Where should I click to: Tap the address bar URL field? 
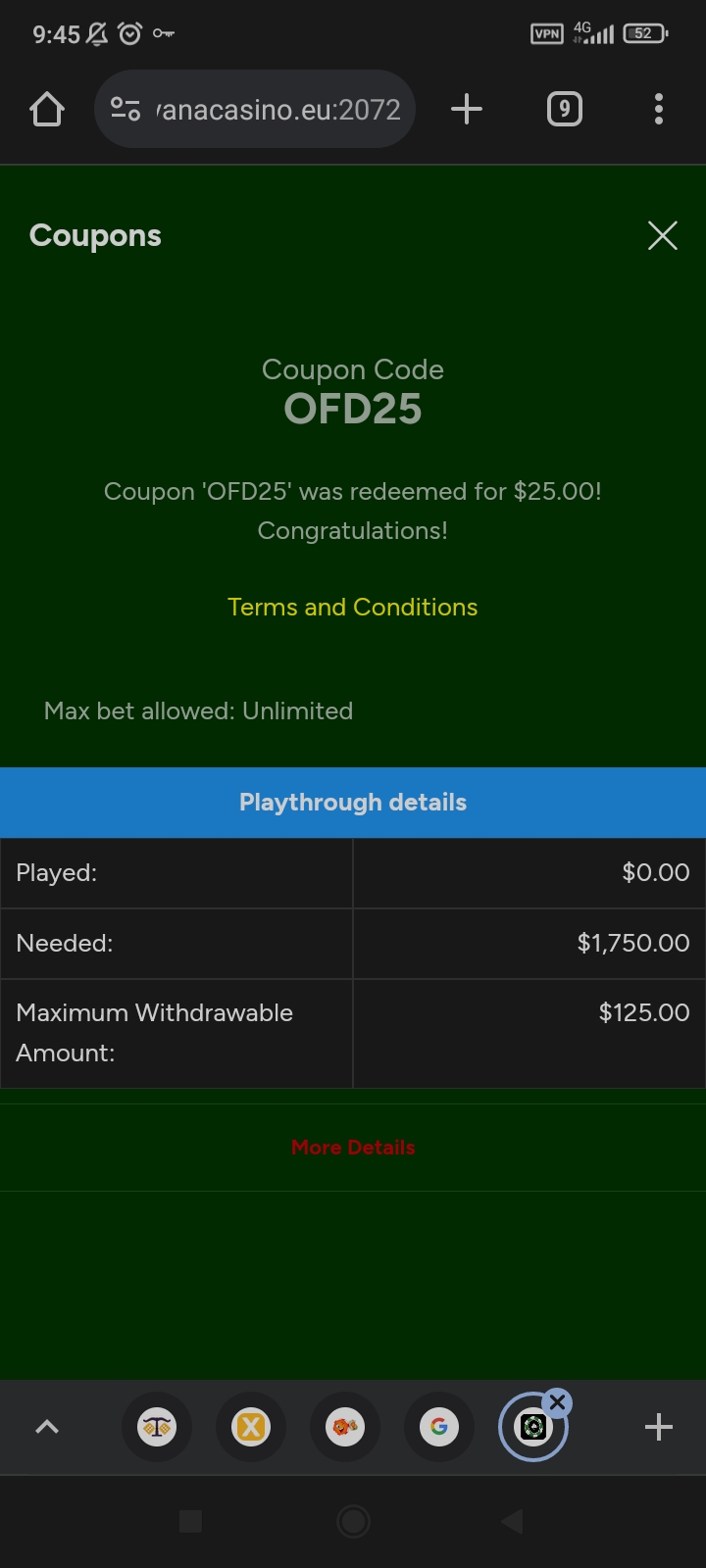279,109
